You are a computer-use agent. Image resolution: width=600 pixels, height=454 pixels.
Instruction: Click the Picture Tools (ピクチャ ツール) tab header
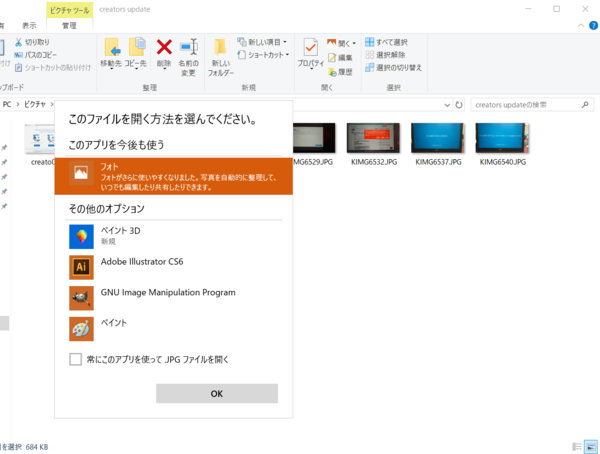70,10
